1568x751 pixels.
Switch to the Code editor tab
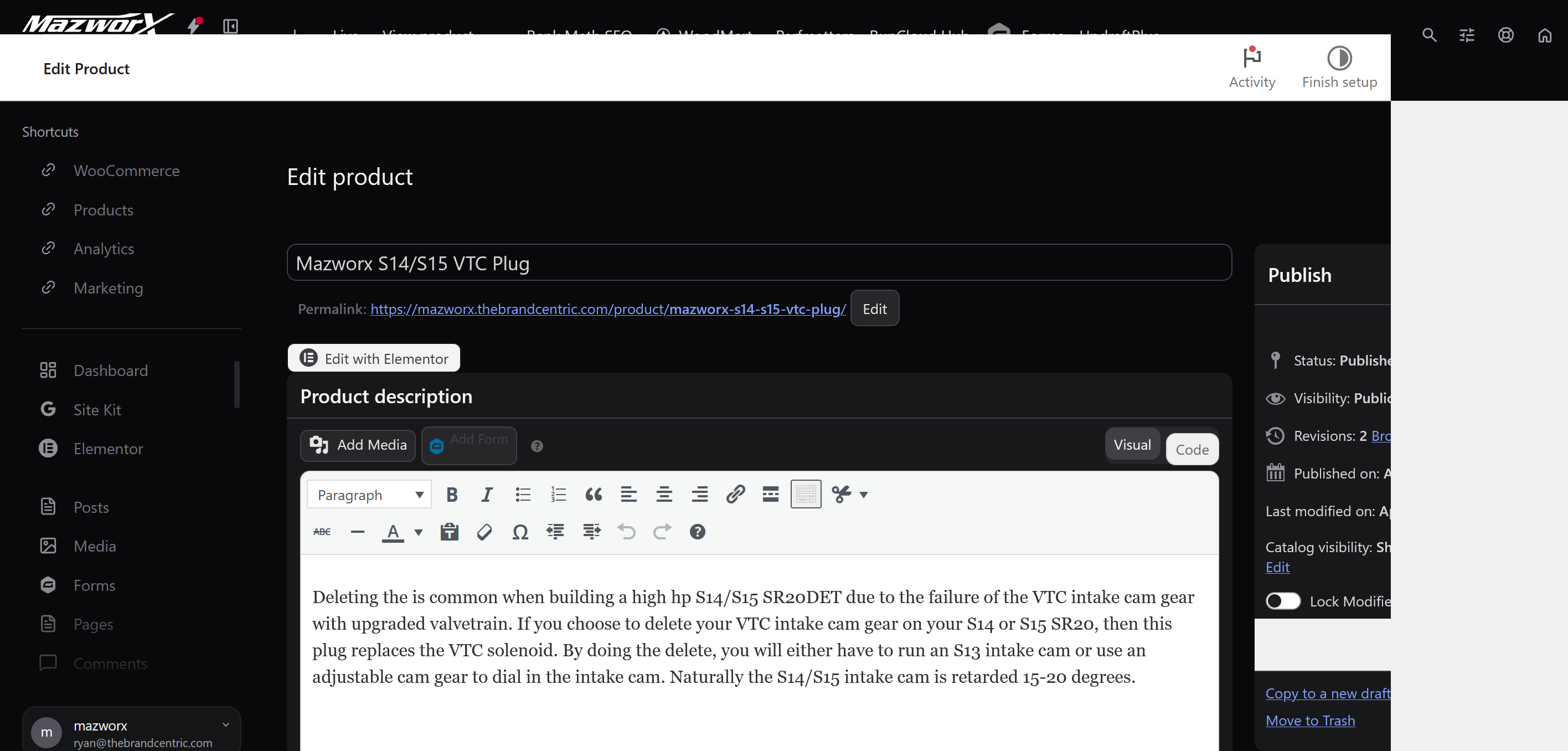(x=1192, y=450)
